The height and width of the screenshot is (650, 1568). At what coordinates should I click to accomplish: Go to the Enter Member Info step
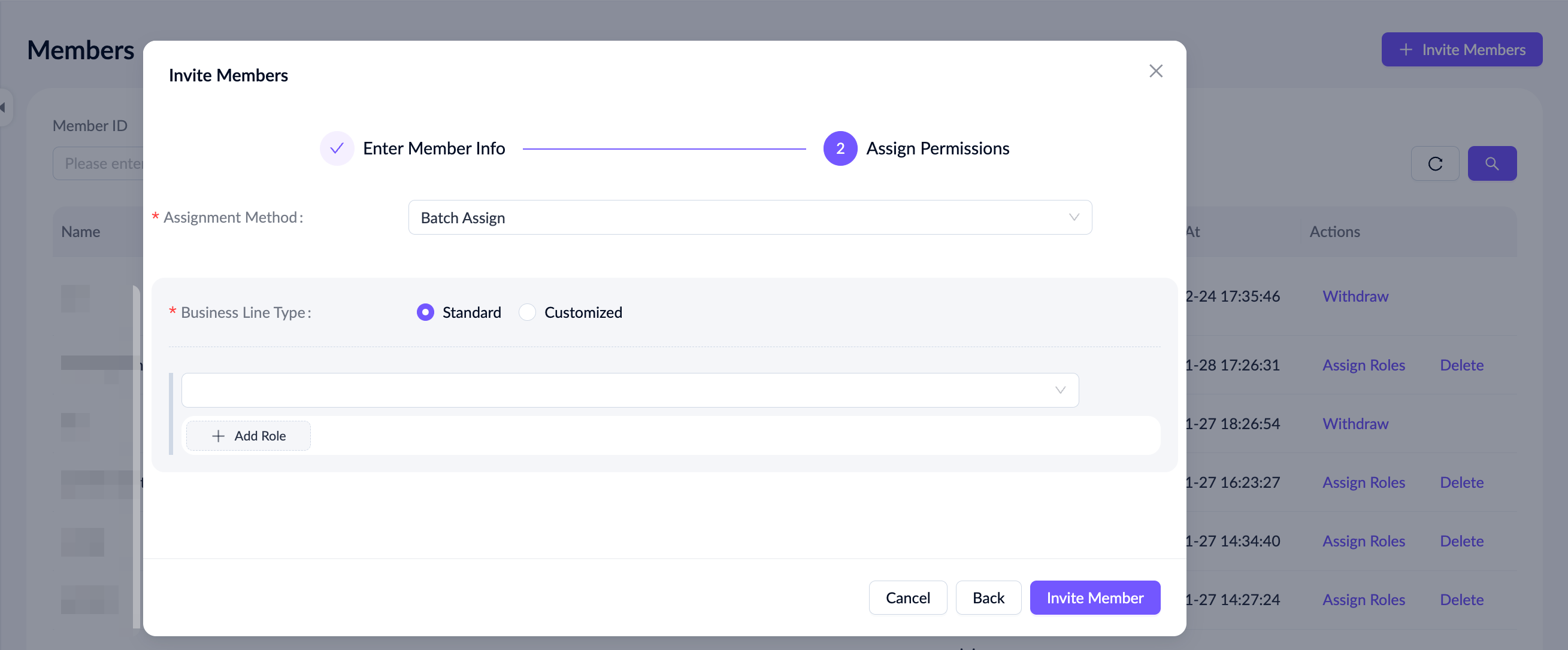click(434, 148)
